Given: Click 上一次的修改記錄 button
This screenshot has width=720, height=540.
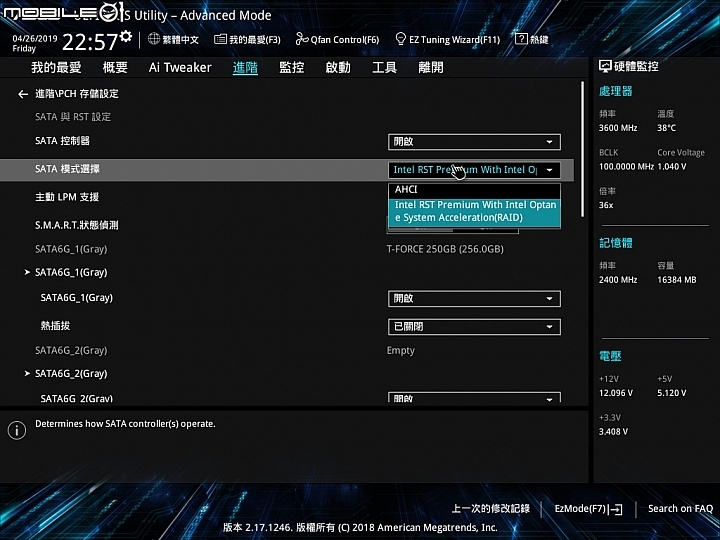Looking at the screenshot, I should point(491,509).
